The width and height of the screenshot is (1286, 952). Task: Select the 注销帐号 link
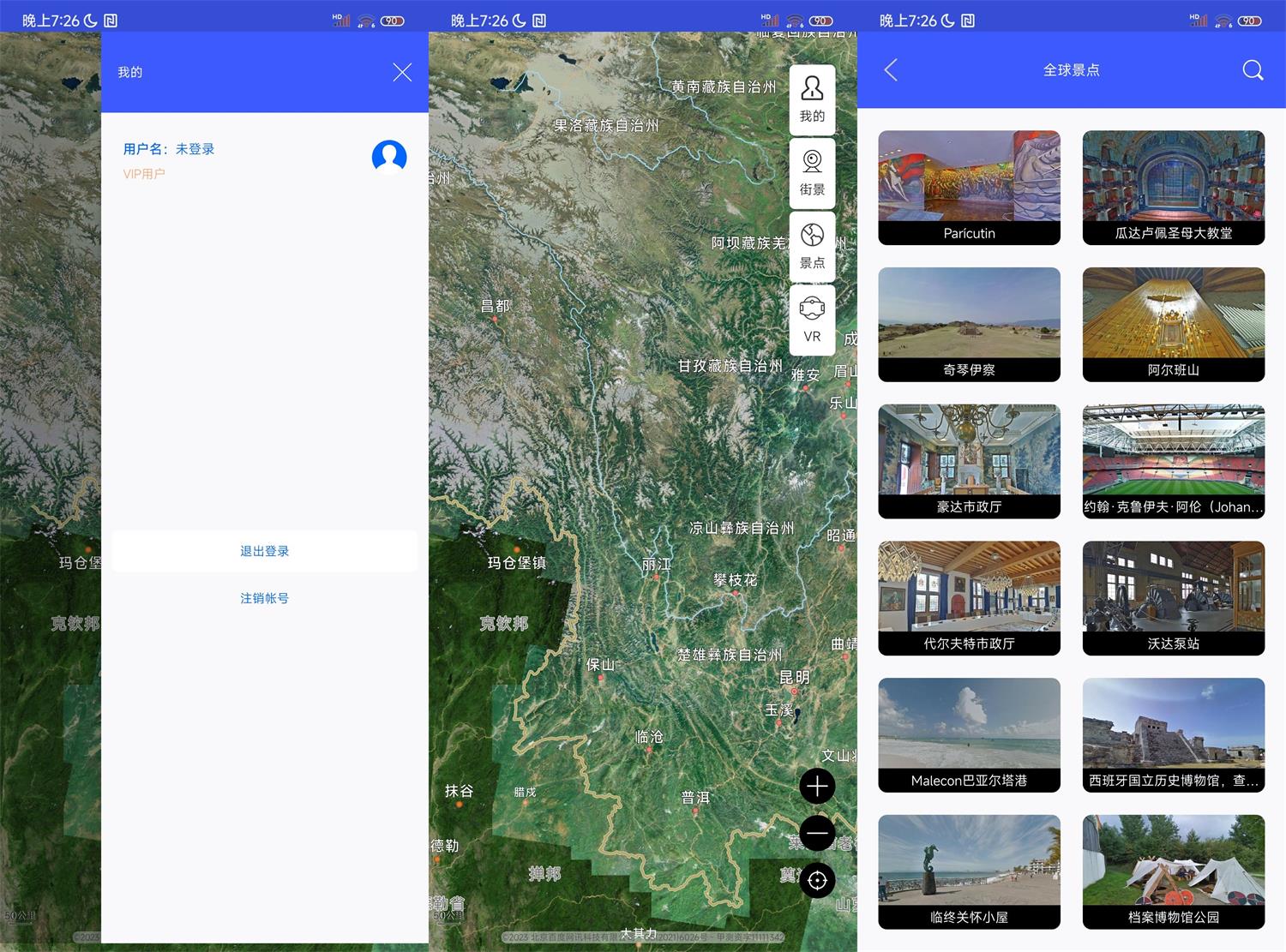tap(264, 598)
